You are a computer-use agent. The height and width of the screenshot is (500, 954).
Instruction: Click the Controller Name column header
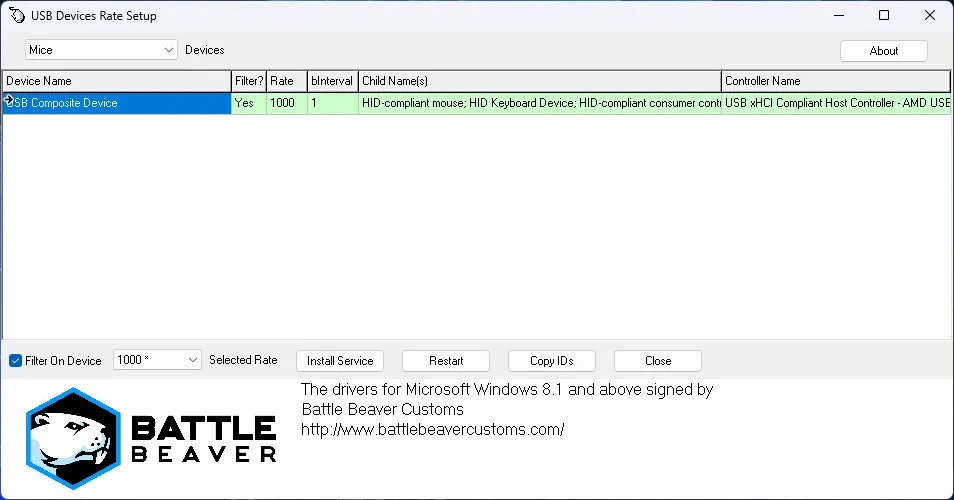(835, 81)
